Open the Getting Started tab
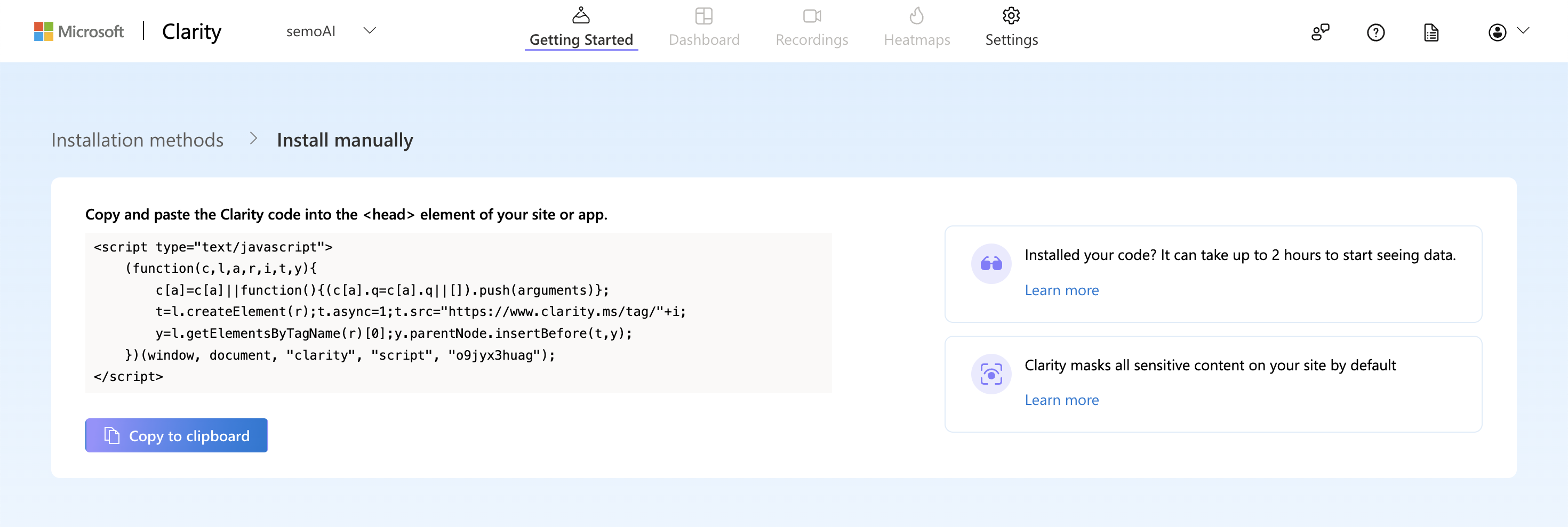The height and width of the screenshot is (527, 1568). 581,28
